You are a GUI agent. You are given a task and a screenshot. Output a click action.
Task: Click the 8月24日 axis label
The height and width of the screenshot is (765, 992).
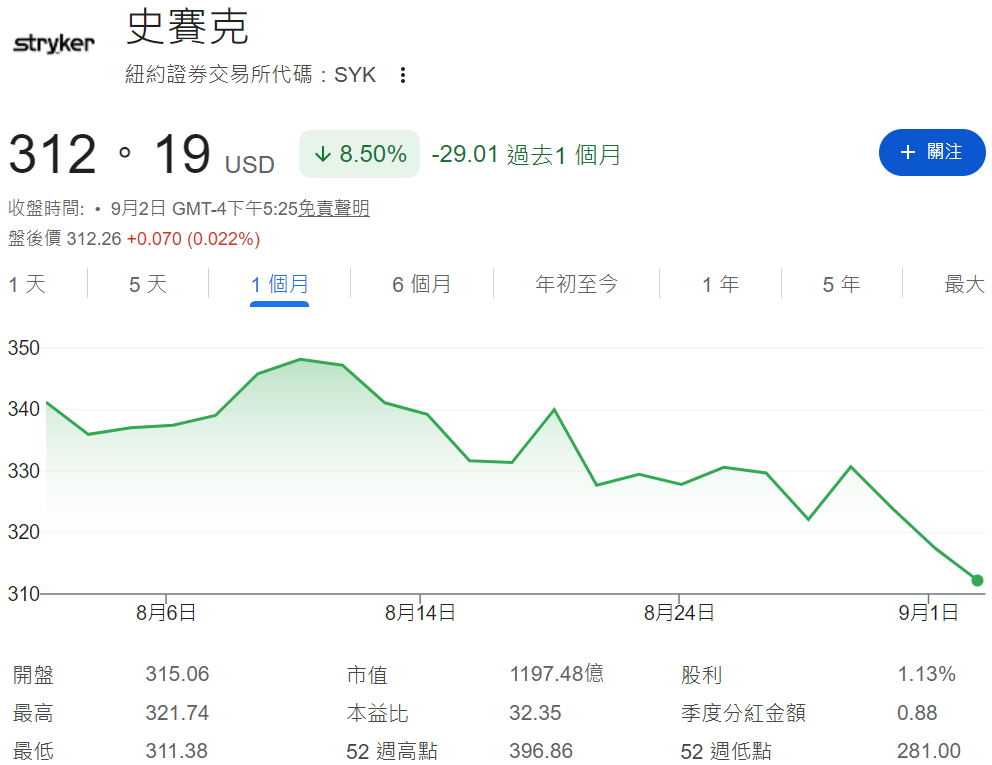(x=679, y=613)
